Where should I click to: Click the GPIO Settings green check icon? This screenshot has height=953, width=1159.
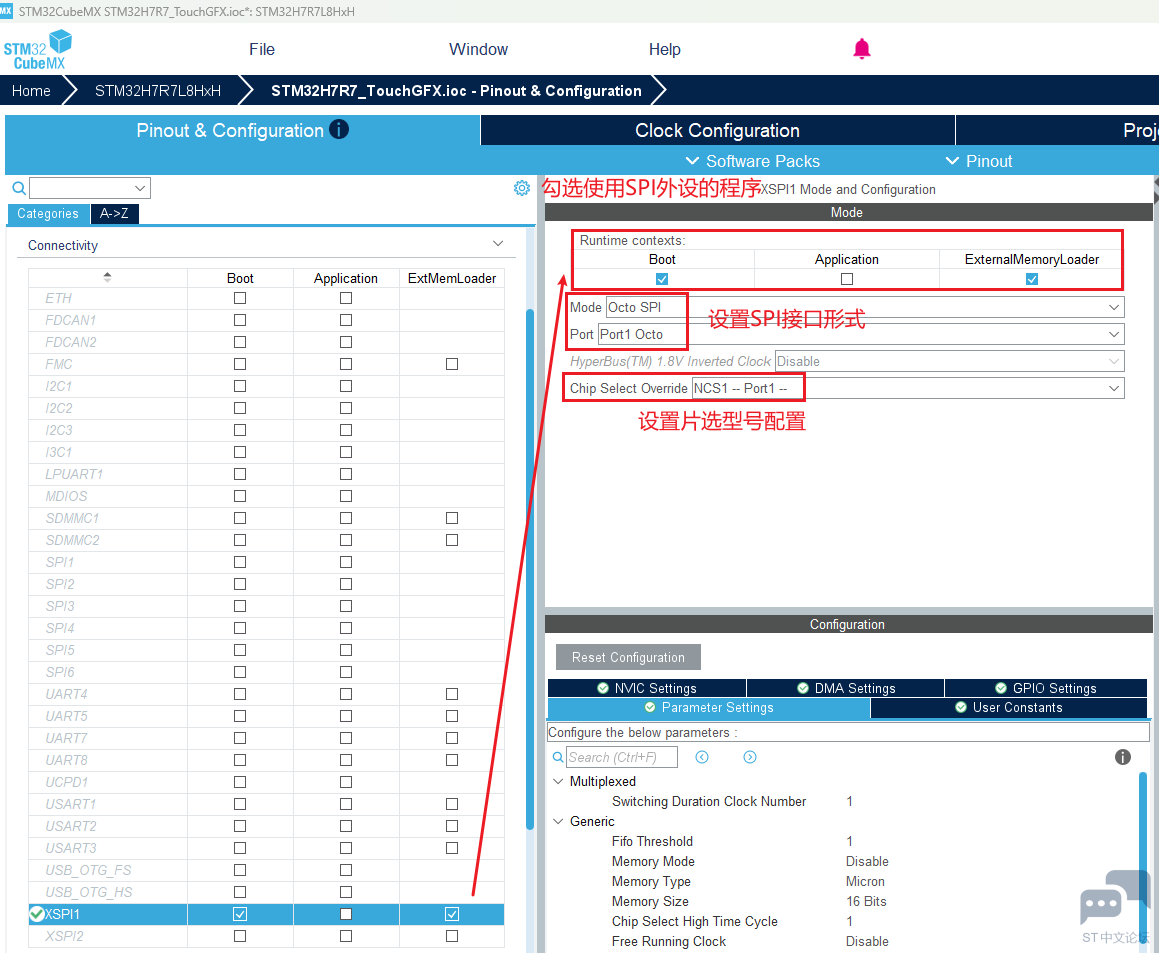point(1001,688)
